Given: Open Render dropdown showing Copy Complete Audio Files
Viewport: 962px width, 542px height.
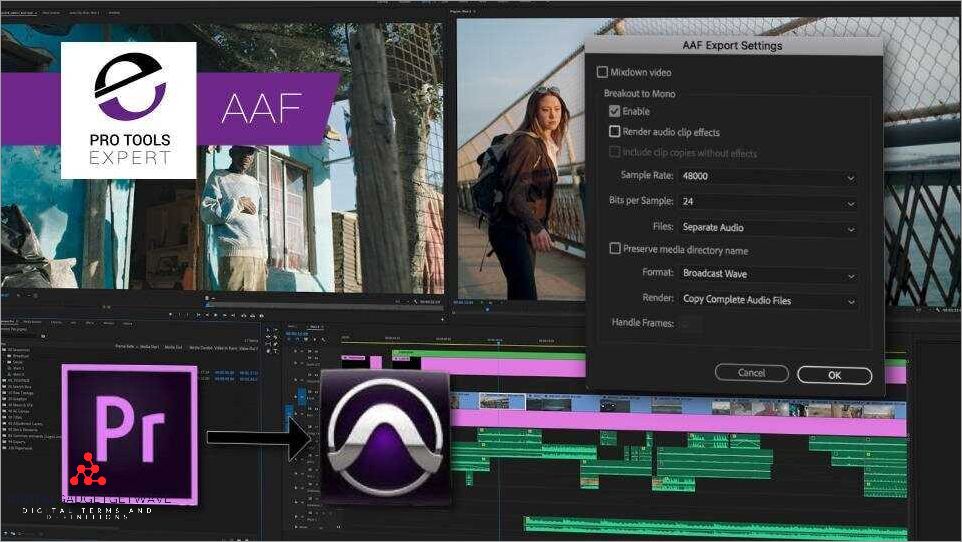Looking at the screenshot, I should click(767, 299).
